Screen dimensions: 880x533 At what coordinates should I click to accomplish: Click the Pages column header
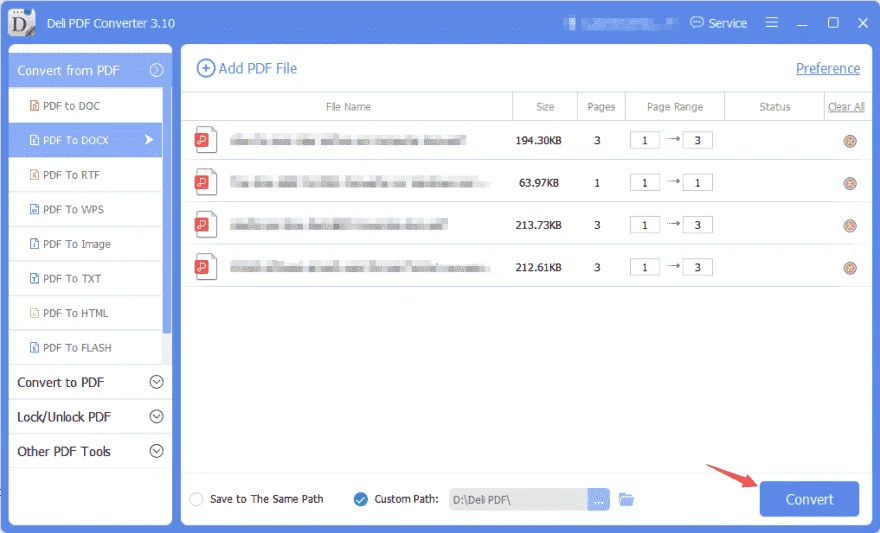[x=601, y=107]
